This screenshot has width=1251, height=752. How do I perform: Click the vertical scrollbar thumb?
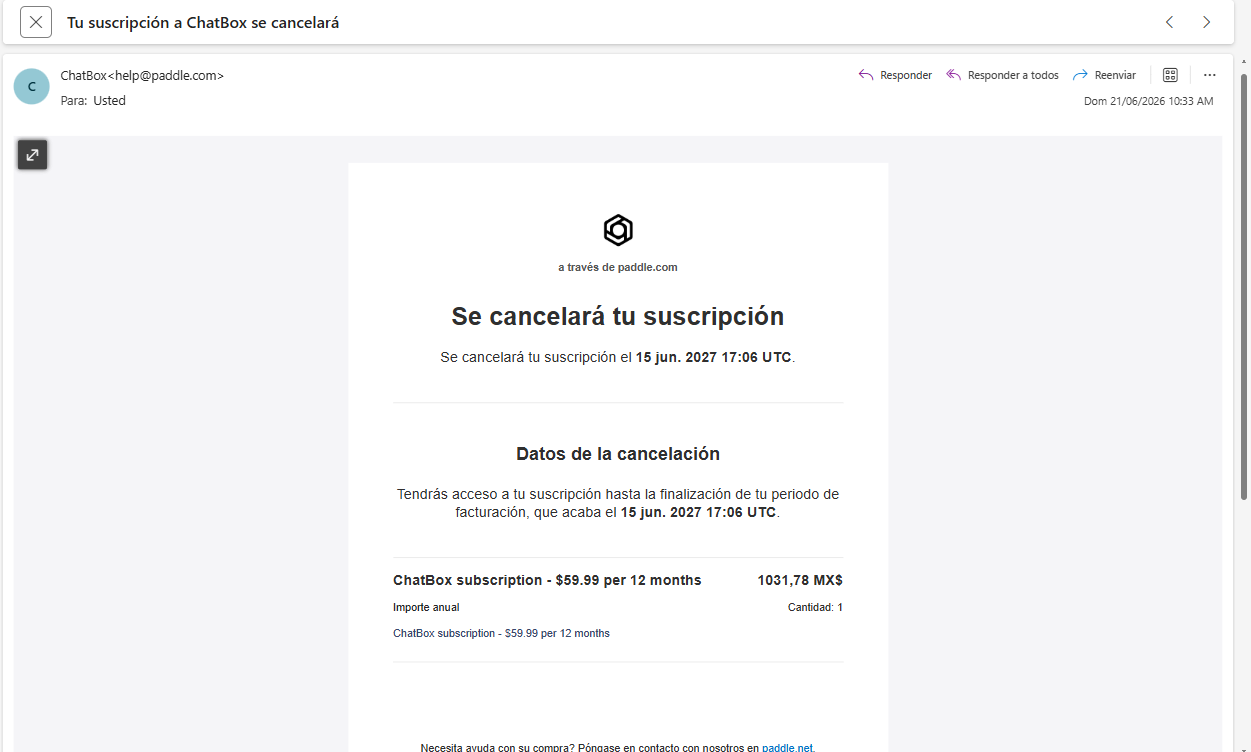[x=1244, y=285]
